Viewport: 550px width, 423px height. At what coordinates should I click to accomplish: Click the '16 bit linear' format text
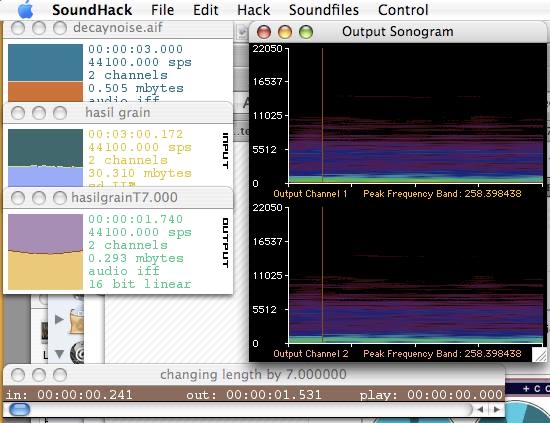click(x=140, y=284)
